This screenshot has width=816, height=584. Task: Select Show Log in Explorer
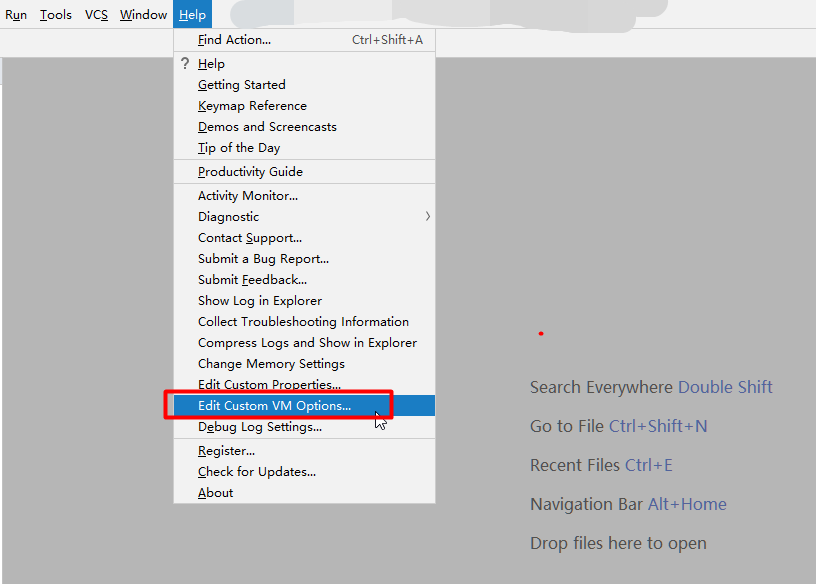[304, 301]
